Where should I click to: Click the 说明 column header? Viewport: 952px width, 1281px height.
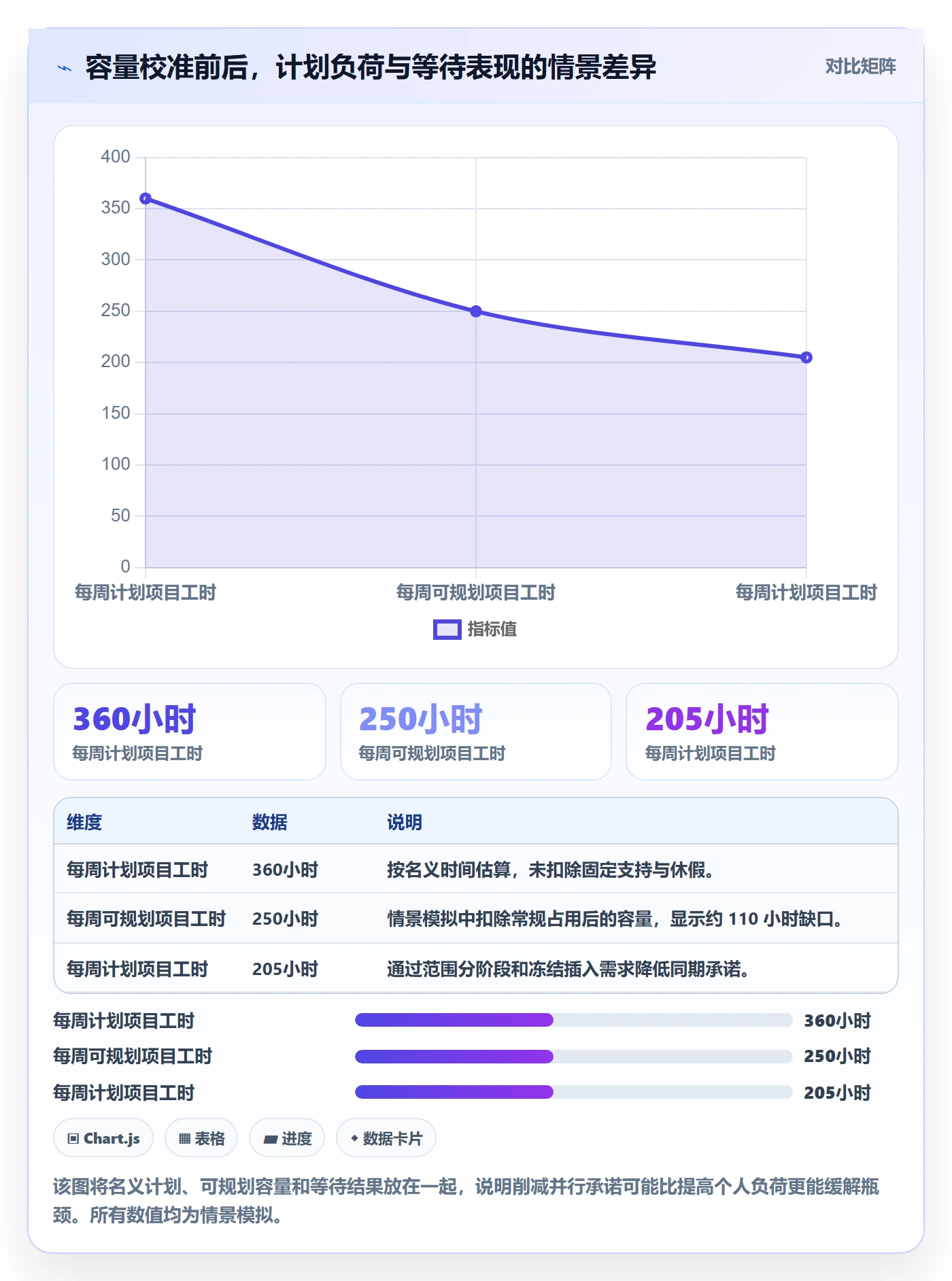pyautogui.click(x=405, y=823)
